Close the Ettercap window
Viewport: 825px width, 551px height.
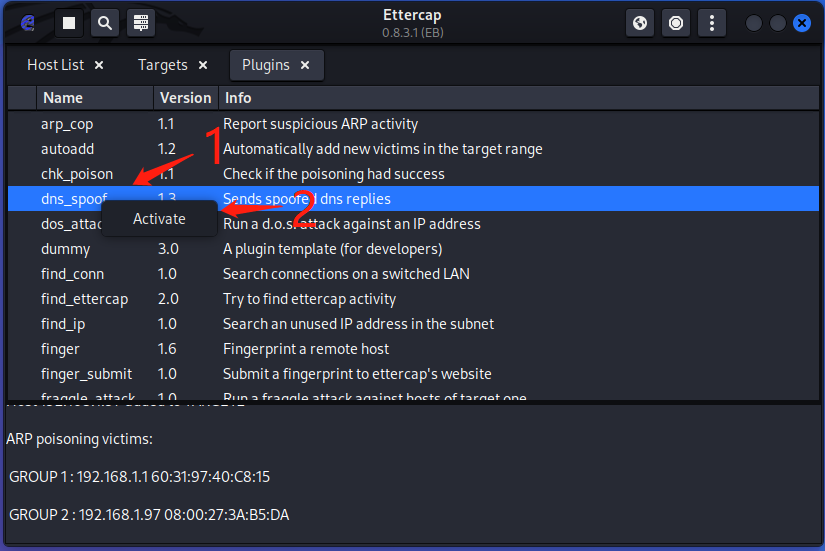coord(802,23)
